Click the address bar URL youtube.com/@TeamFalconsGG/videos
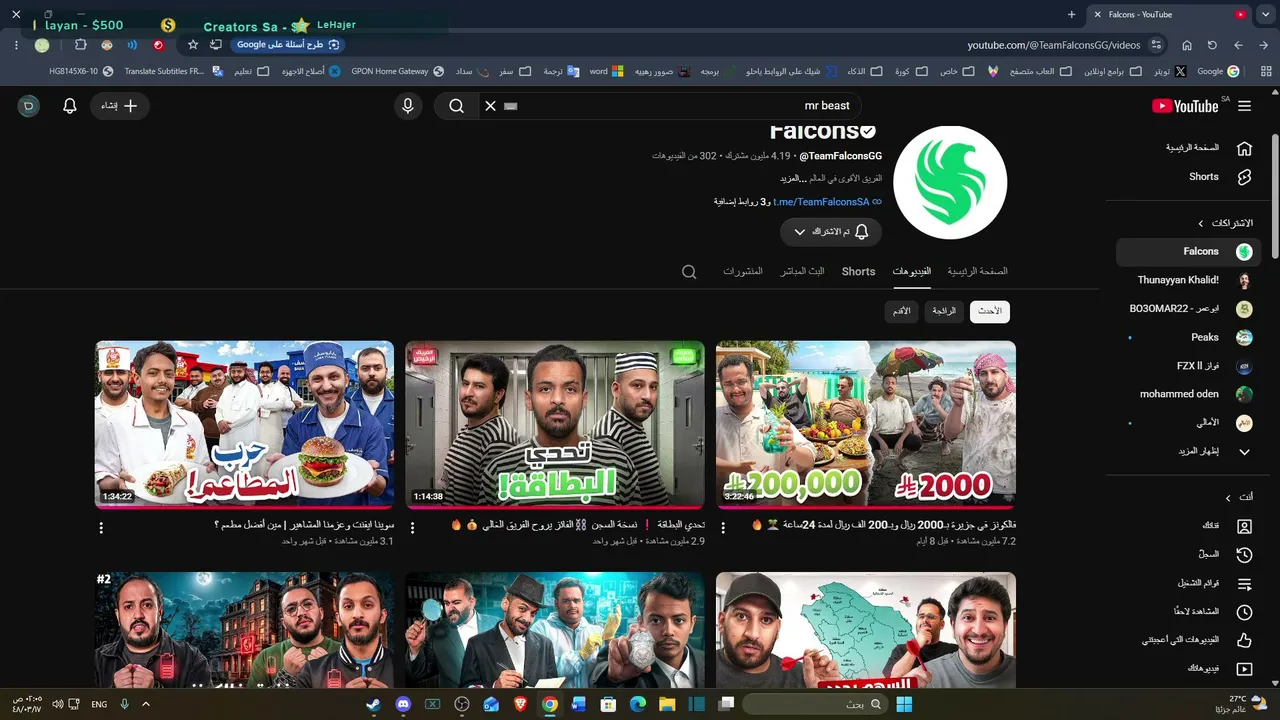1280x720 pixels. pos(1054,45)
